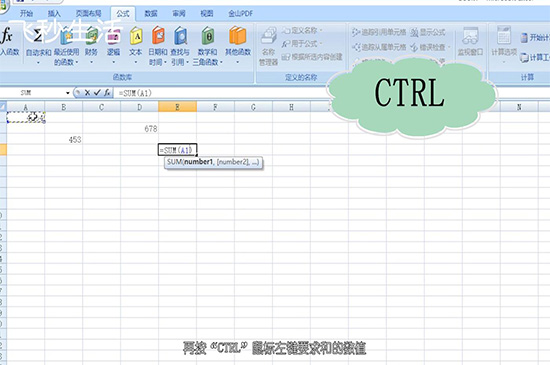
Task: Click the fx button in formula bar
Action: coord(107,93)
